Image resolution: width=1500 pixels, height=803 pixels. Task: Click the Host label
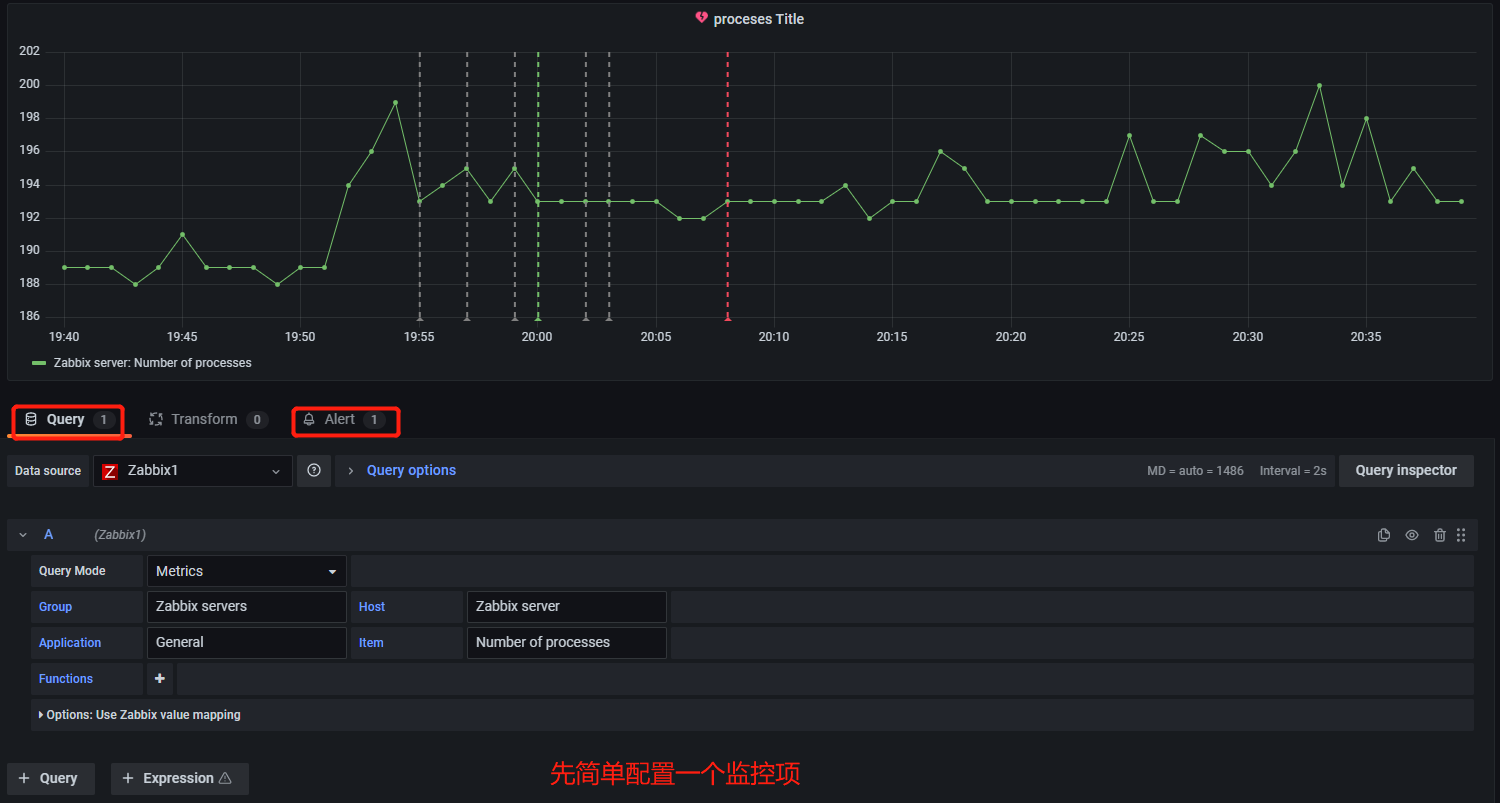click(372, 607)
